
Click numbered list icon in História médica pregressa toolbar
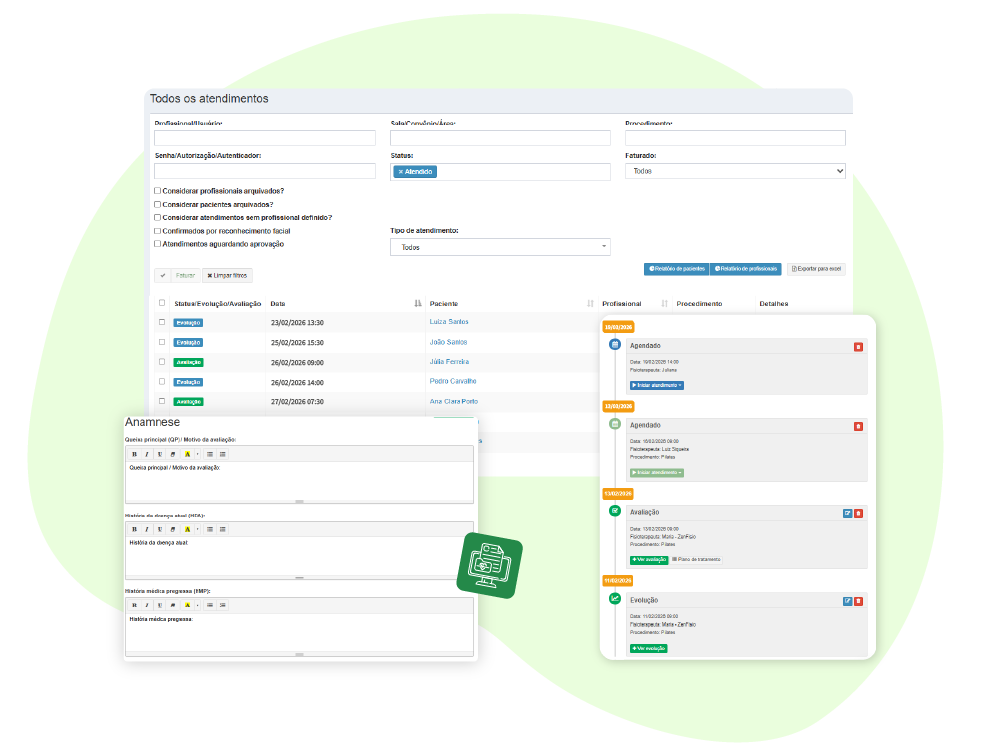pyautogui.click(x=223, y=605)
